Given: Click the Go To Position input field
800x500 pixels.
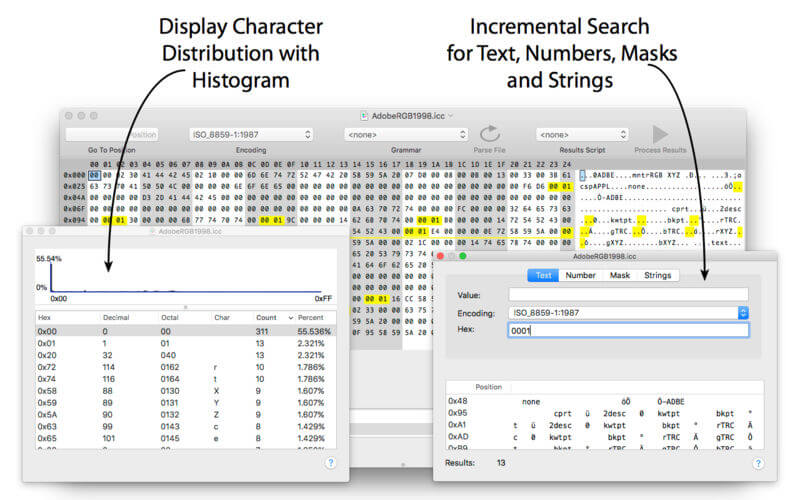Looking at the screenshot, I should 112,135.
